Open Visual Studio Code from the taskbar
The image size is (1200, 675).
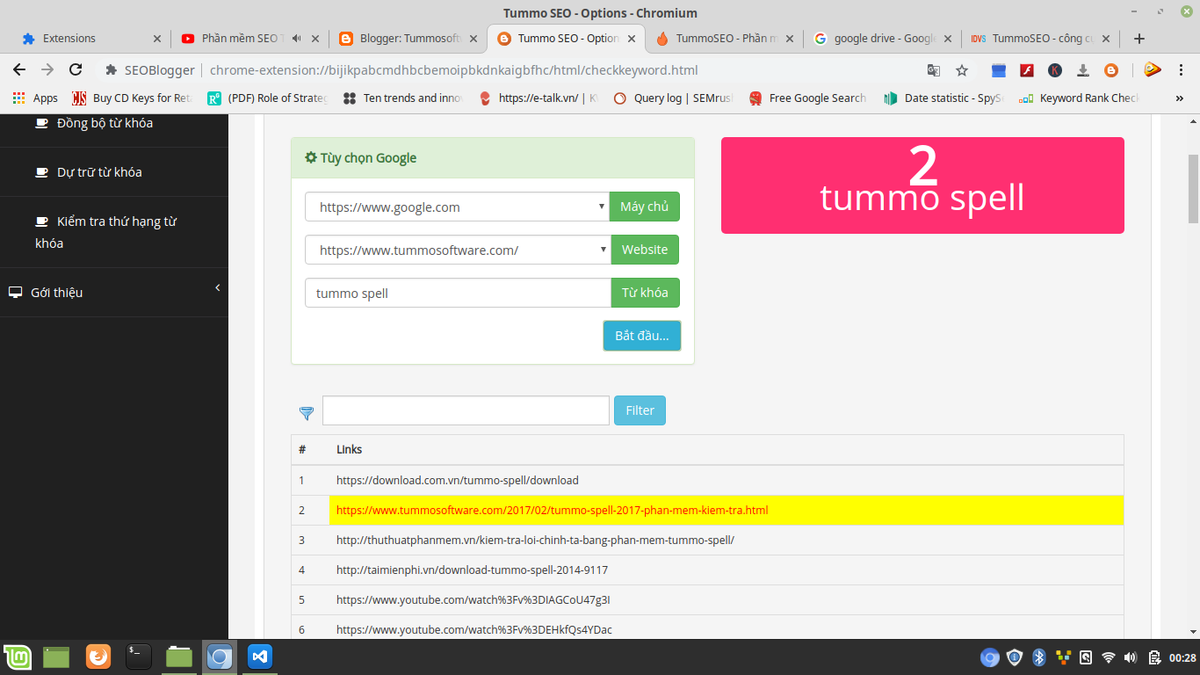pos(260,657)
